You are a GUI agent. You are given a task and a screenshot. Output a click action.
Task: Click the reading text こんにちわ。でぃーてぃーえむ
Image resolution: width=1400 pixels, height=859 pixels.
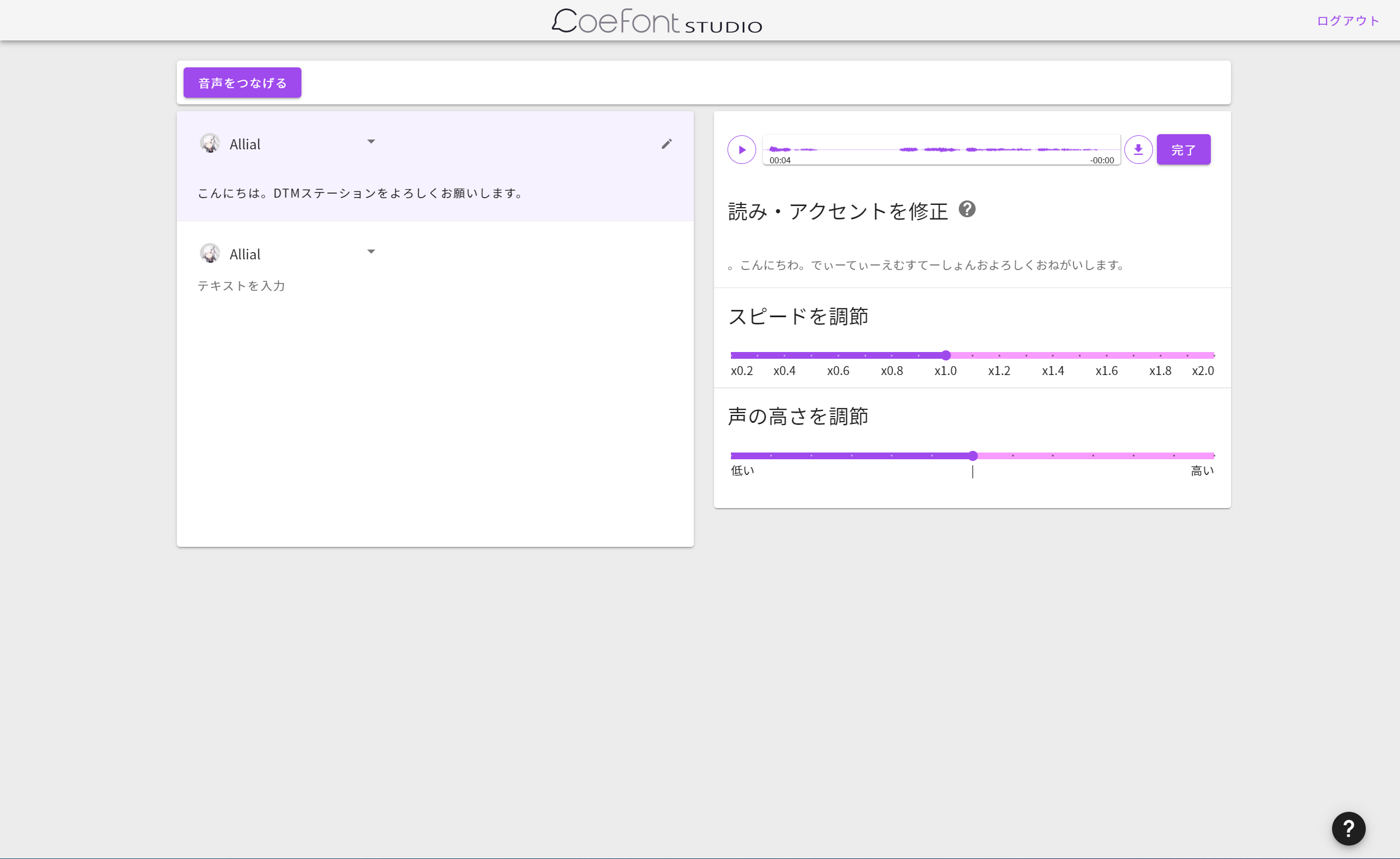pyautogui.click(x=926, y=266)
